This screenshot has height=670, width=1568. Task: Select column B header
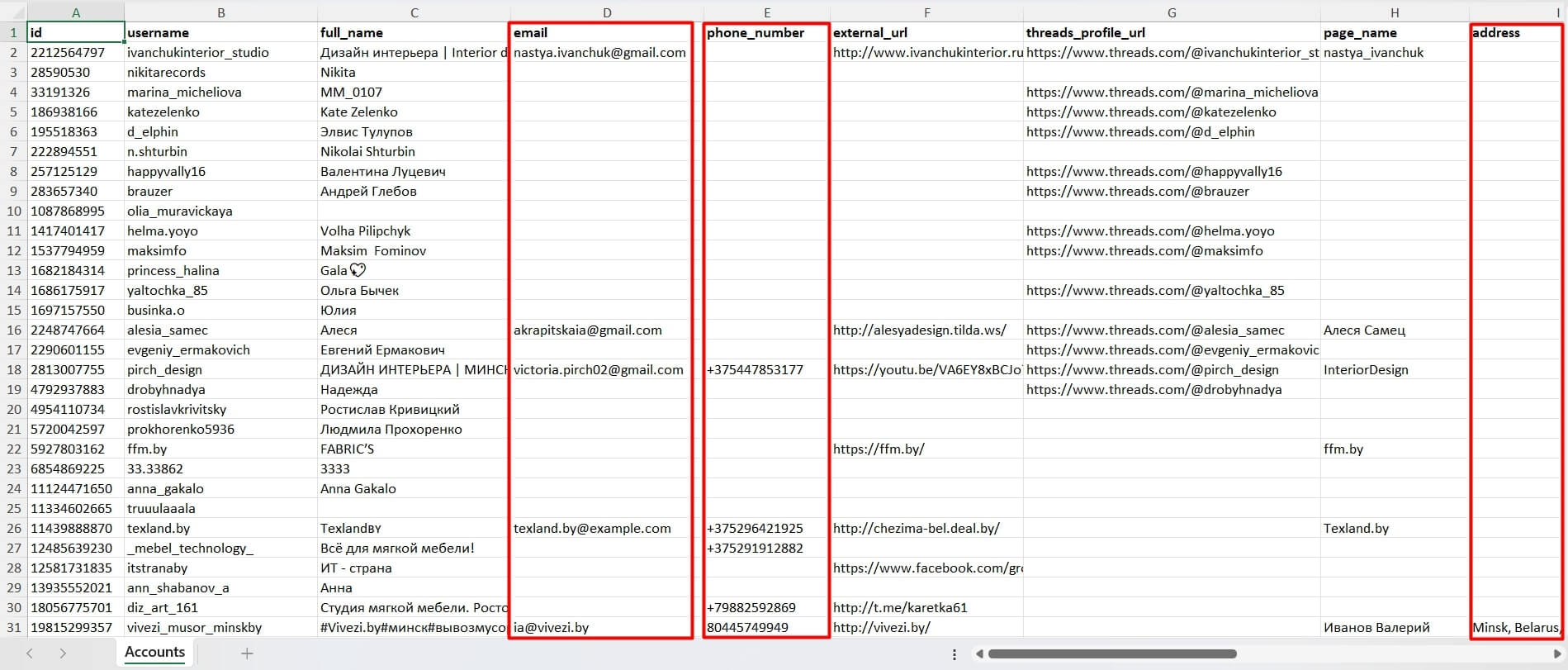coord(220,12)
